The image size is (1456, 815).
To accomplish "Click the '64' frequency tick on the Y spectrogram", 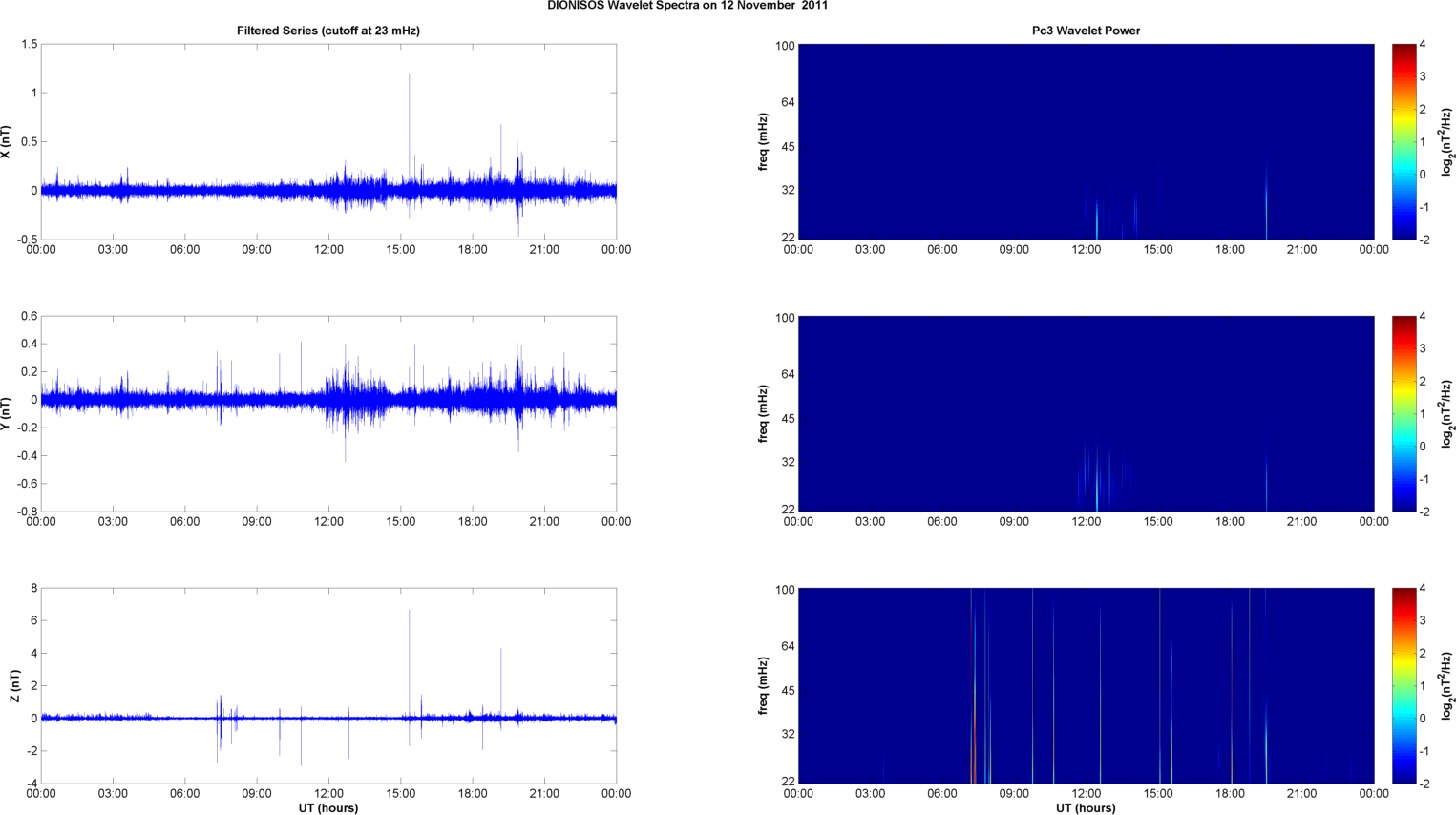I will click(789, 374).
